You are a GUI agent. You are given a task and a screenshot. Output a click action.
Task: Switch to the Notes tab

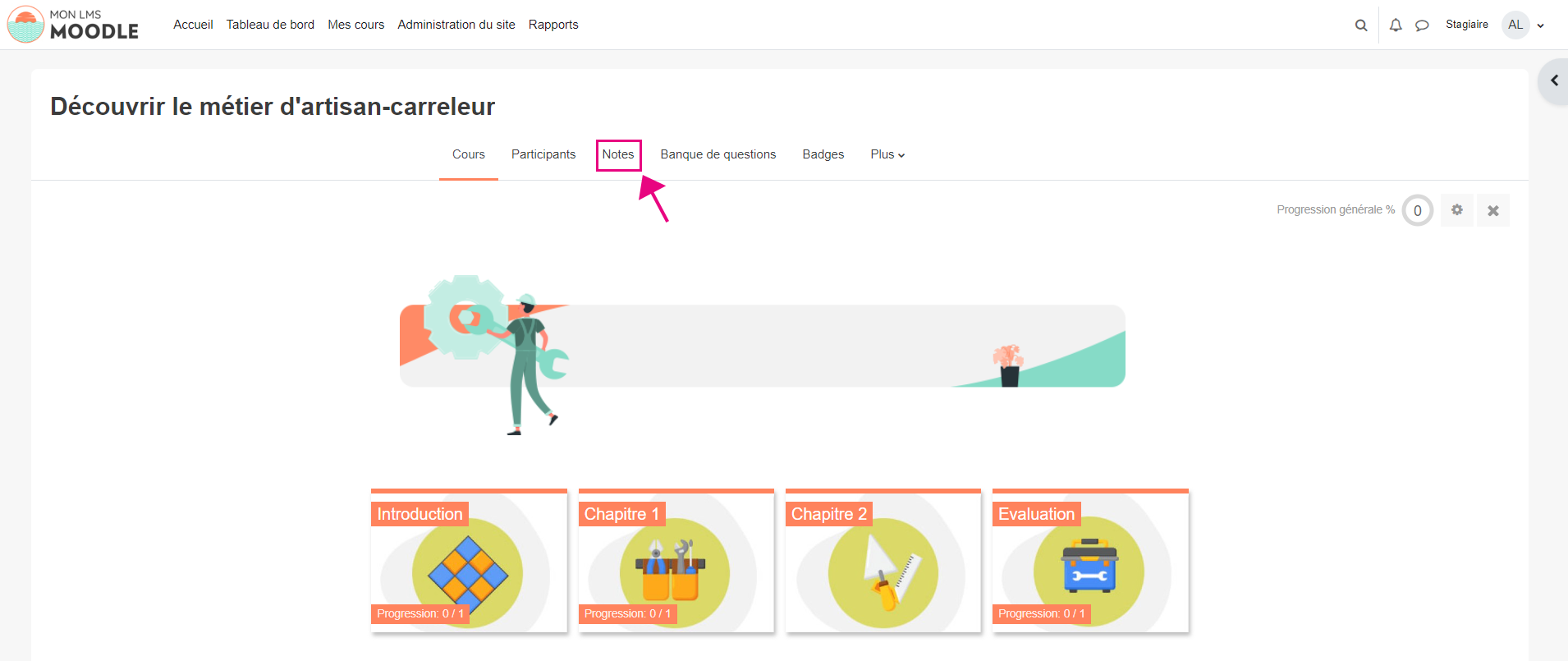pyautogui.click(x=618, y=154)
